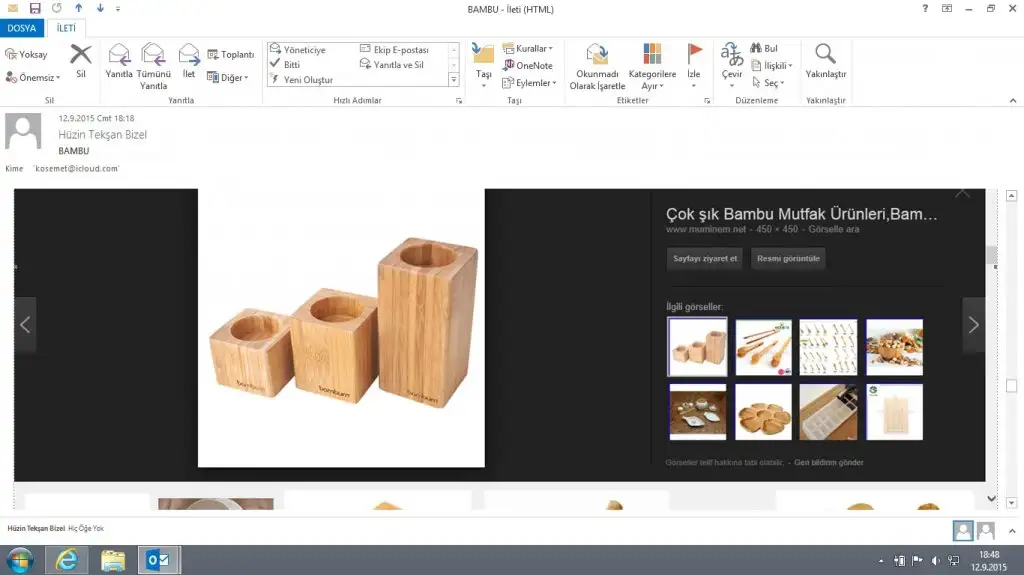Click the next image right arrow

[973, 325]
